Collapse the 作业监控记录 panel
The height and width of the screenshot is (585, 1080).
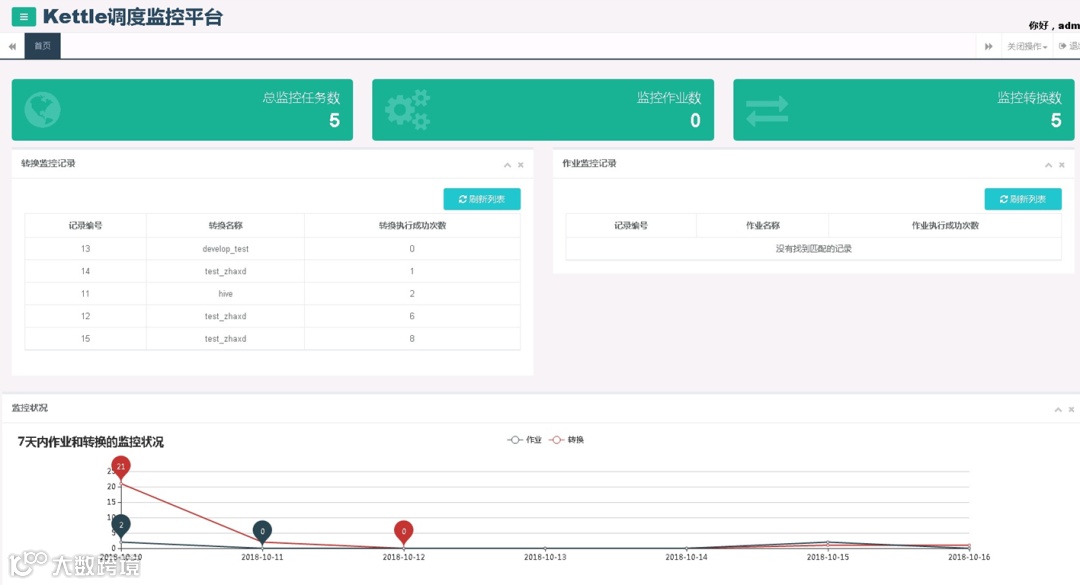click(x=1048, y=165)
